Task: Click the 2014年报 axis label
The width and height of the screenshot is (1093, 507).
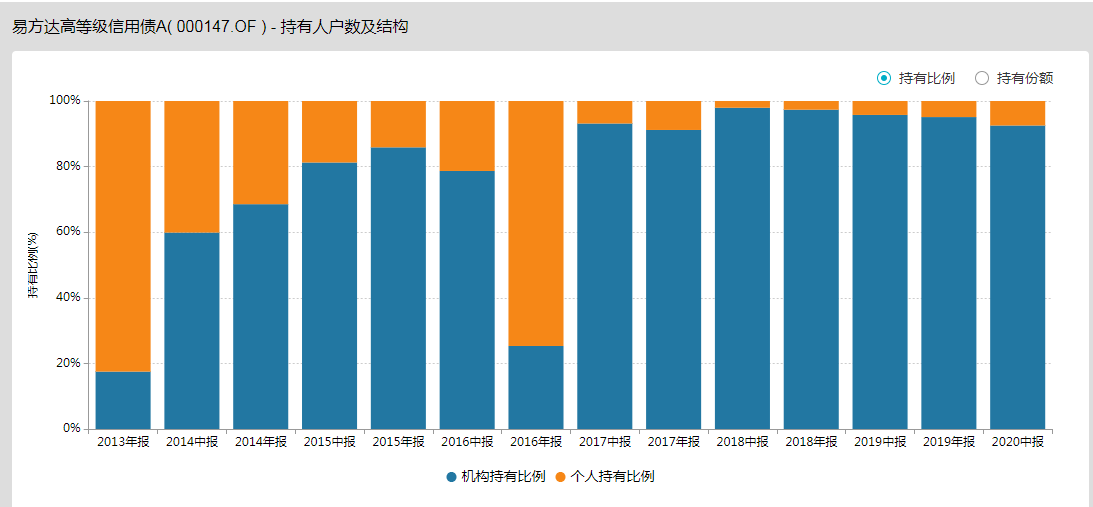Action: (x=261, y=442)
